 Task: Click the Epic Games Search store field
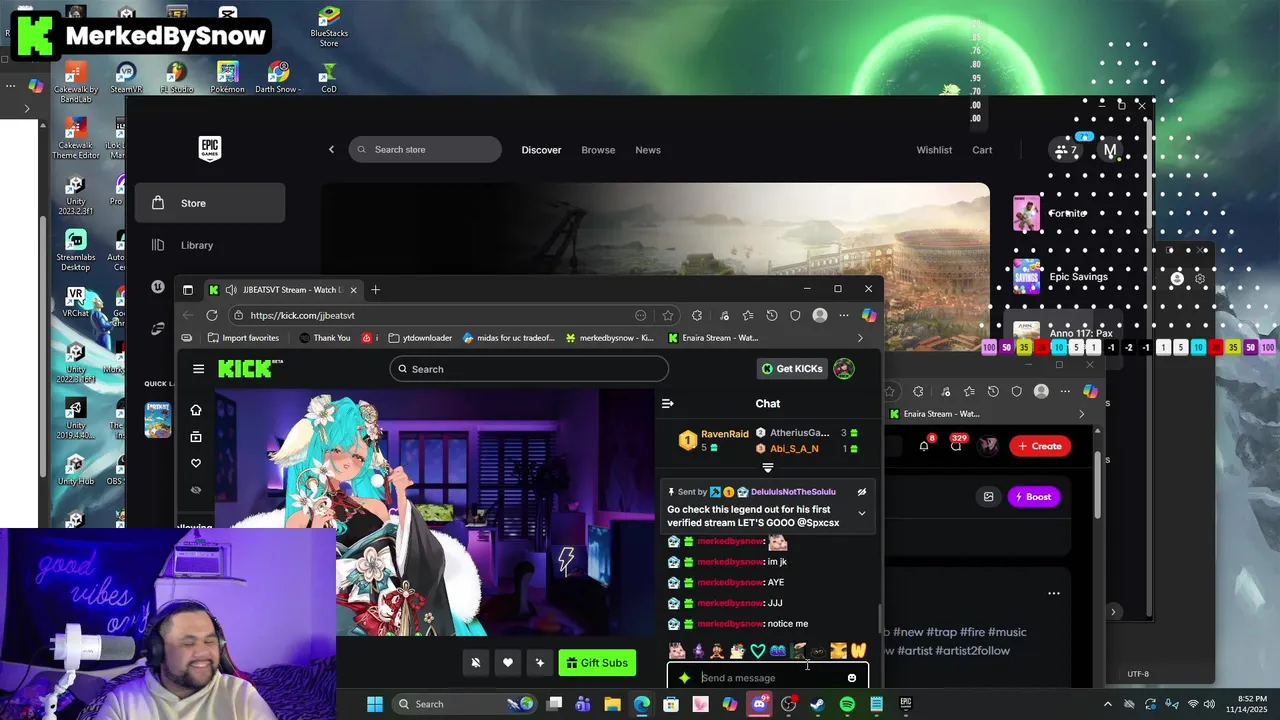(425, 150)
